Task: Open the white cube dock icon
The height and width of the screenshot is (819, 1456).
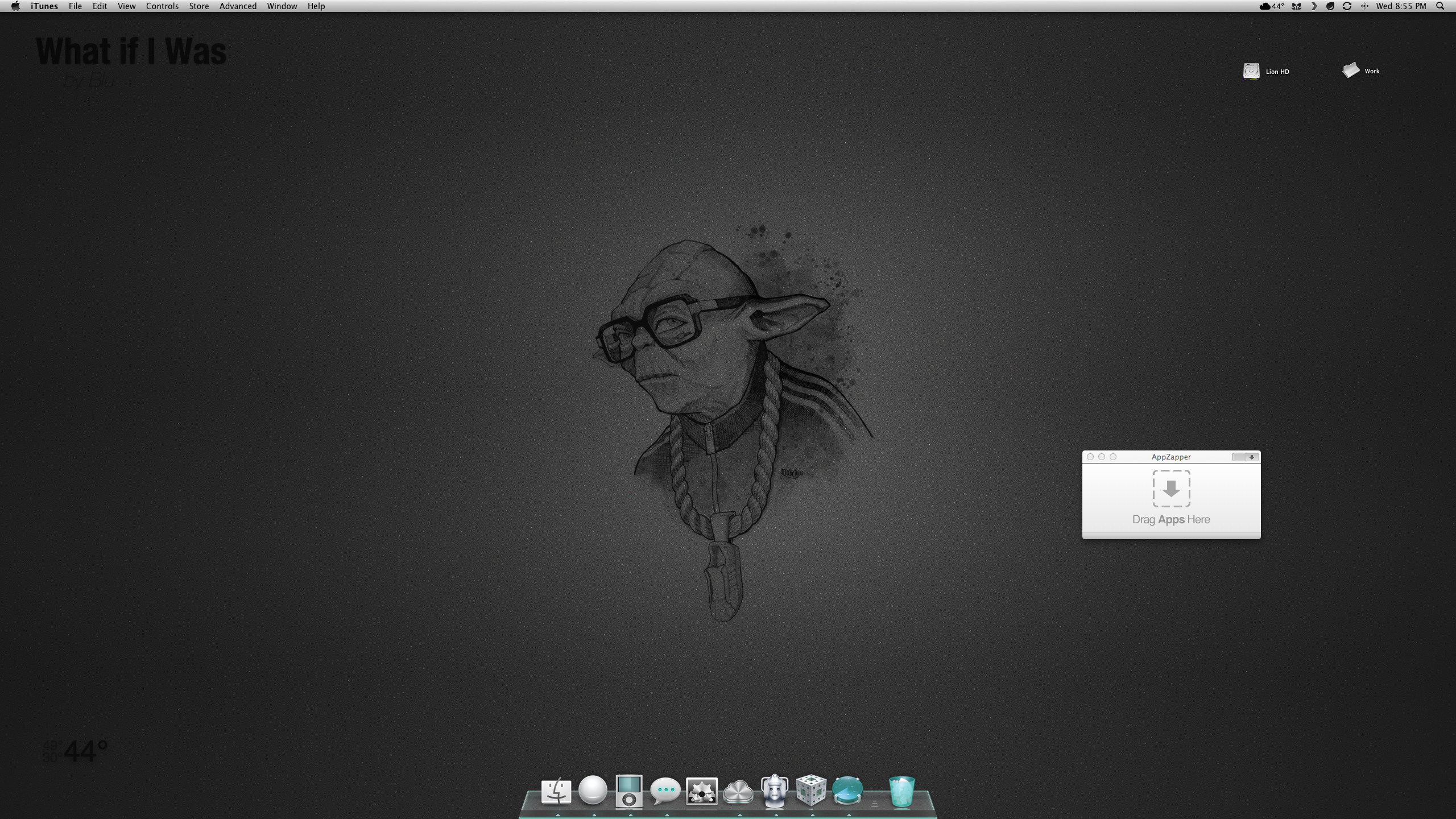Action: [811, 791]
